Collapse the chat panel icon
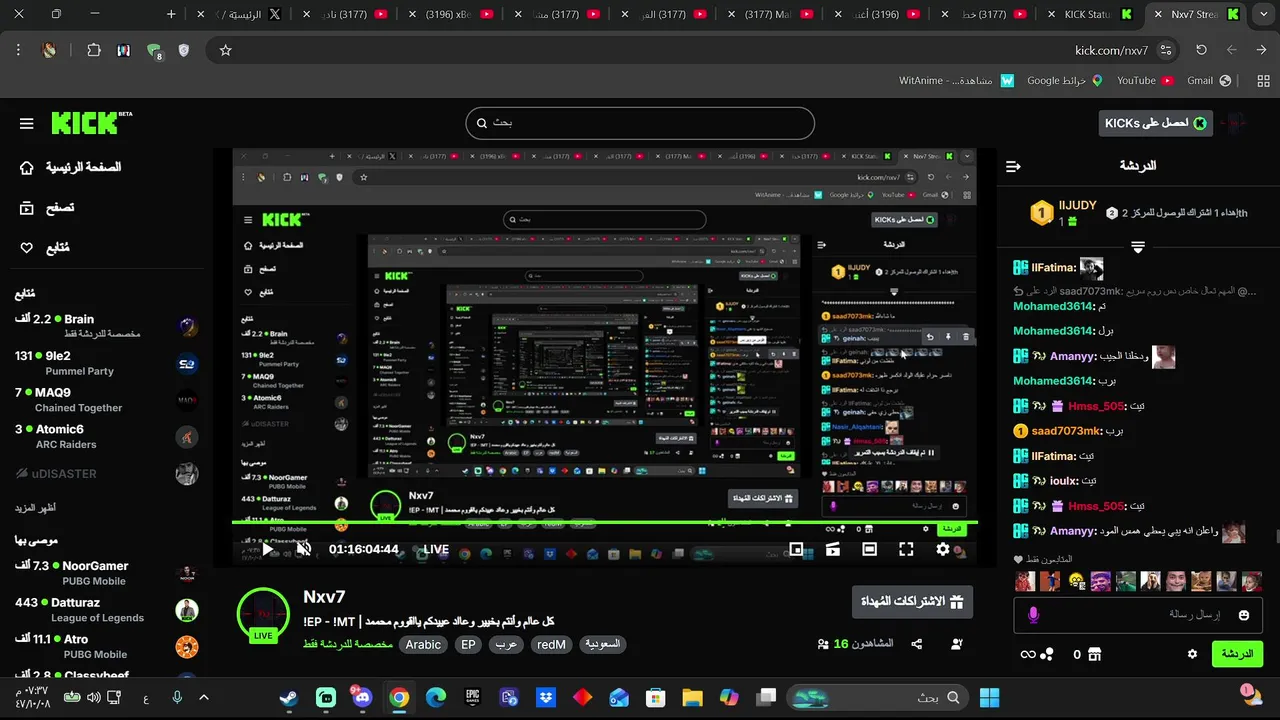The image size is (1280, 720). (1013, 166)
